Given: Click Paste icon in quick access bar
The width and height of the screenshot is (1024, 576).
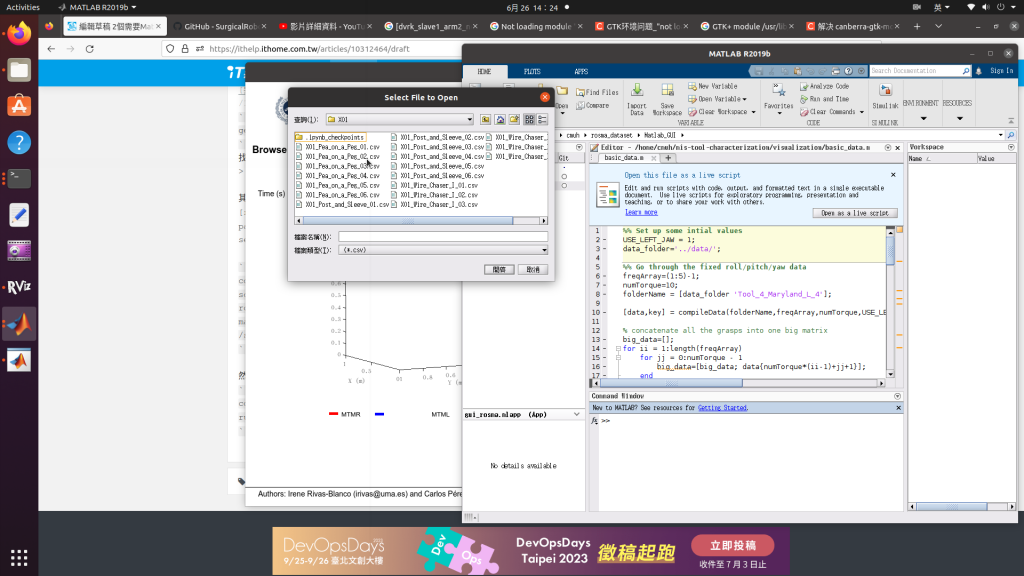Looking at the screenshot, I should (797, 71).
